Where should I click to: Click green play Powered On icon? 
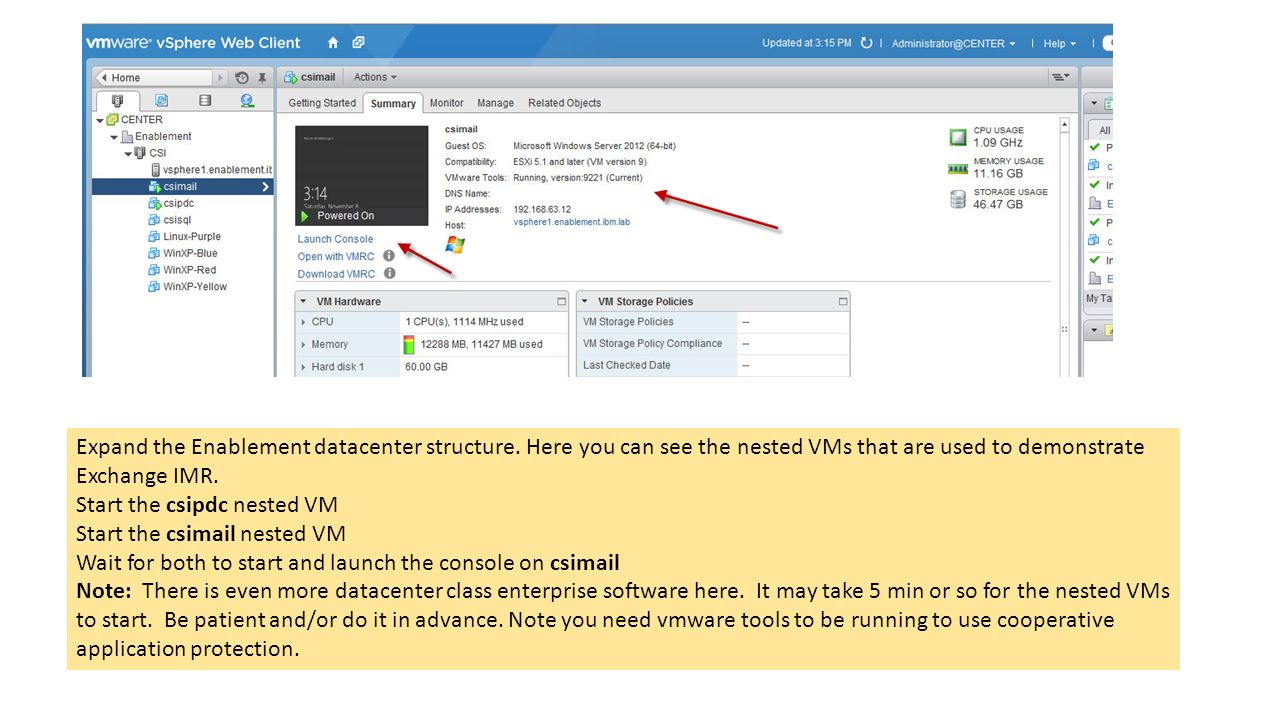tap(304, 216)
